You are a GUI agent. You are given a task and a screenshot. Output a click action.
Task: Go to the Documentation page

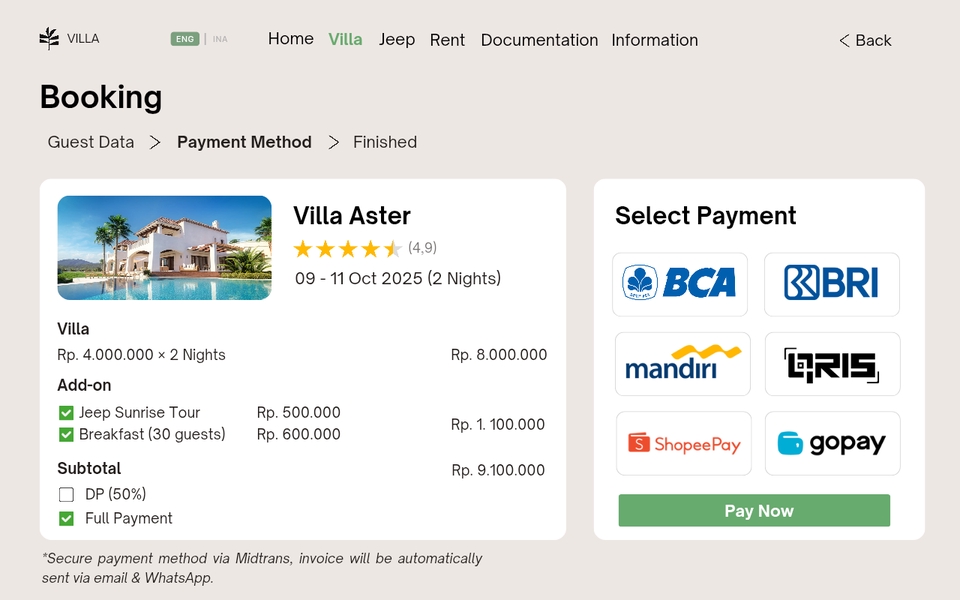(x=539, y=40)
